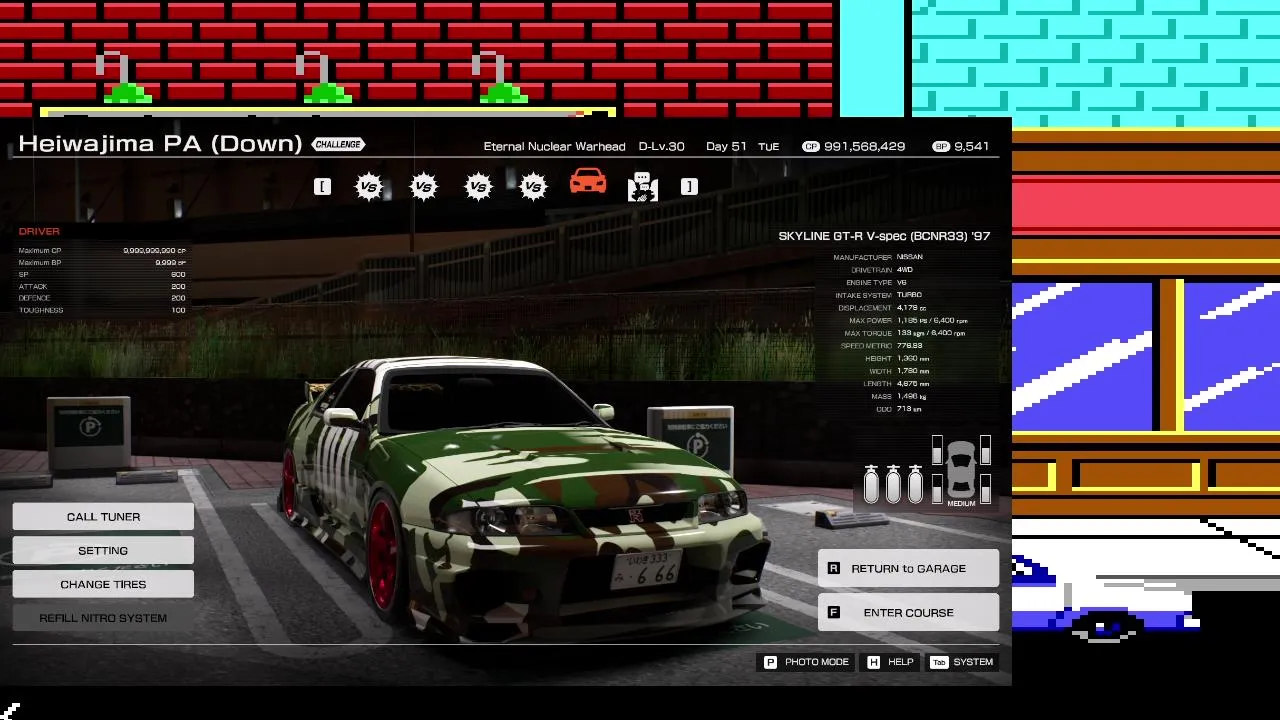1280x720 pixels.
Task: Click the middle nitro bottle icon
Action: tap(893, 484)
